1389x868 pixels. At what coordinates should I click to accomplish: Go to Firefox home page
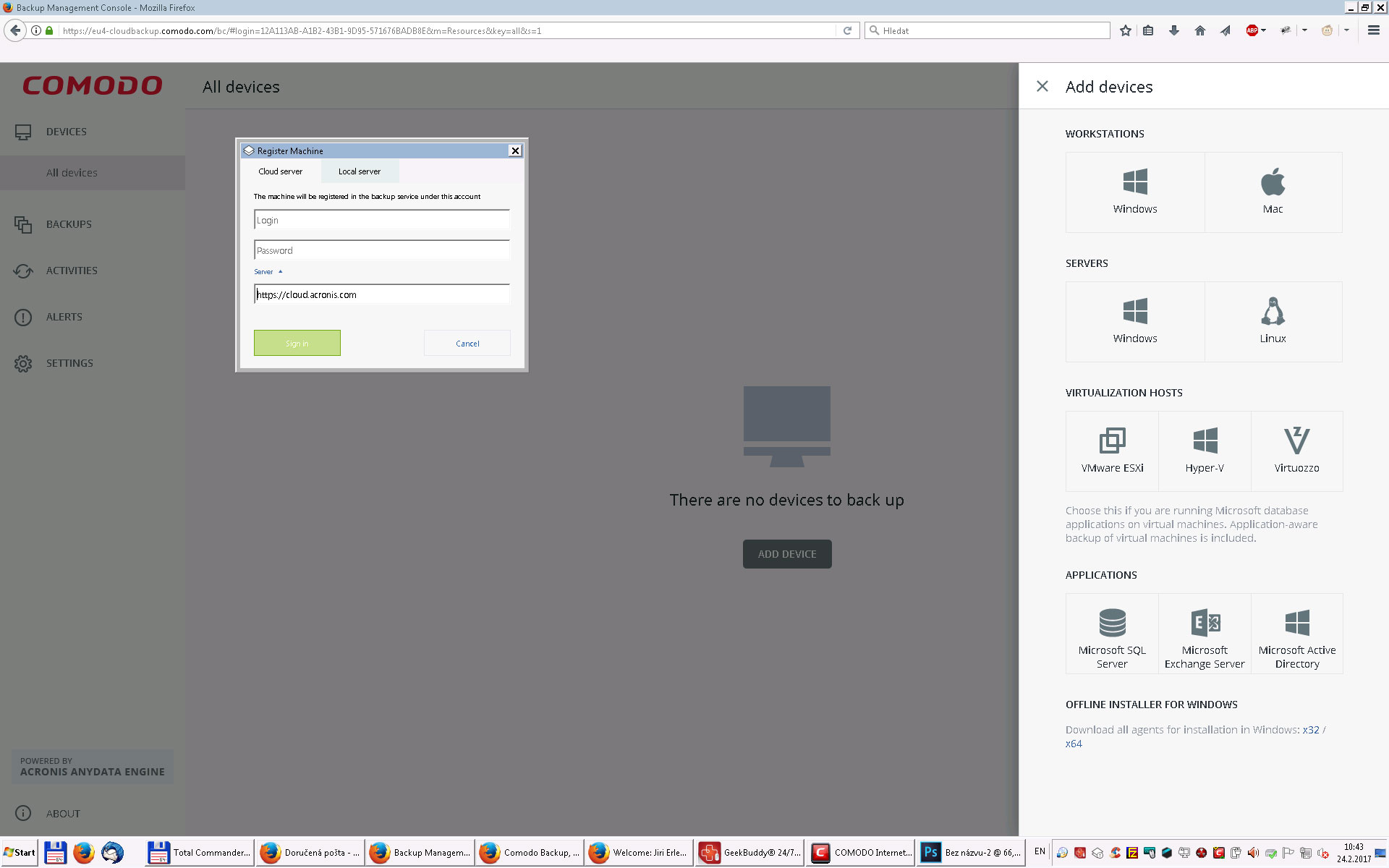1200,30
